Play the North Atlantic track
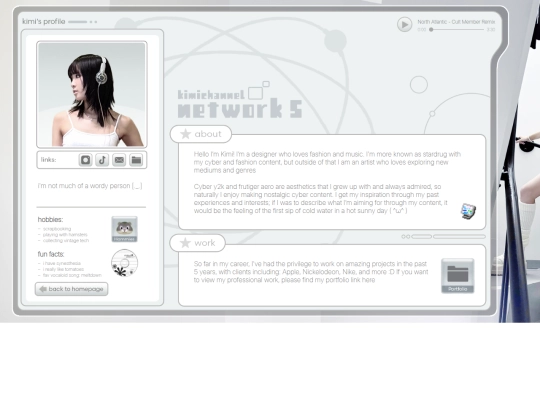Viewport: 540px width, 405px height. click(x=404, y=25)
